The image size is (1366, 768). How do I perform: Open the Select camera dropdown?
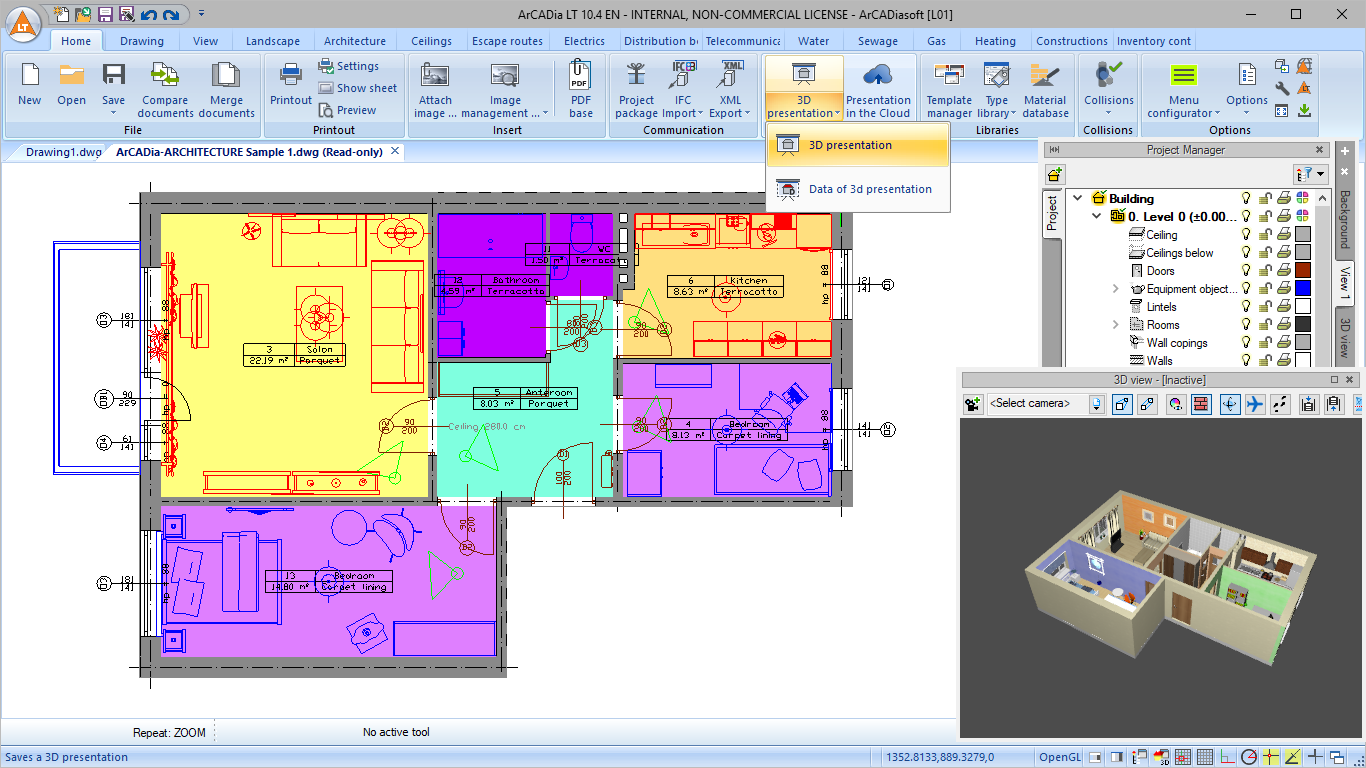1096,404
